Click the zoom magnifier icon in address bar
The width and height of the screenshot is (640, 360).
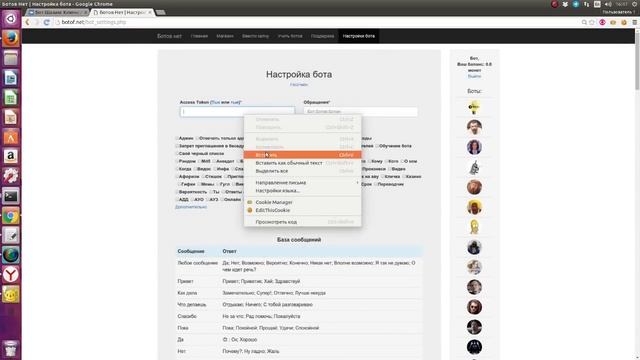[x=584, y=22]
